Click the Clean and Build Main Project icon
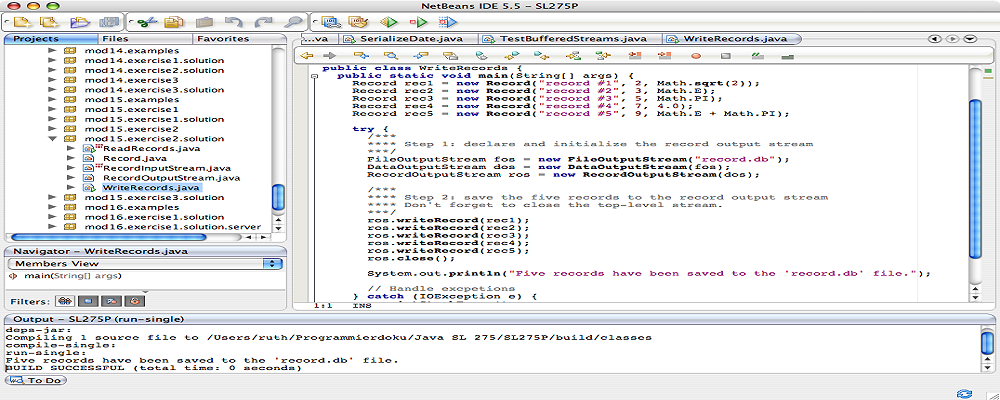This screenshot has height=400, width=1000. (x=358, y=22)
